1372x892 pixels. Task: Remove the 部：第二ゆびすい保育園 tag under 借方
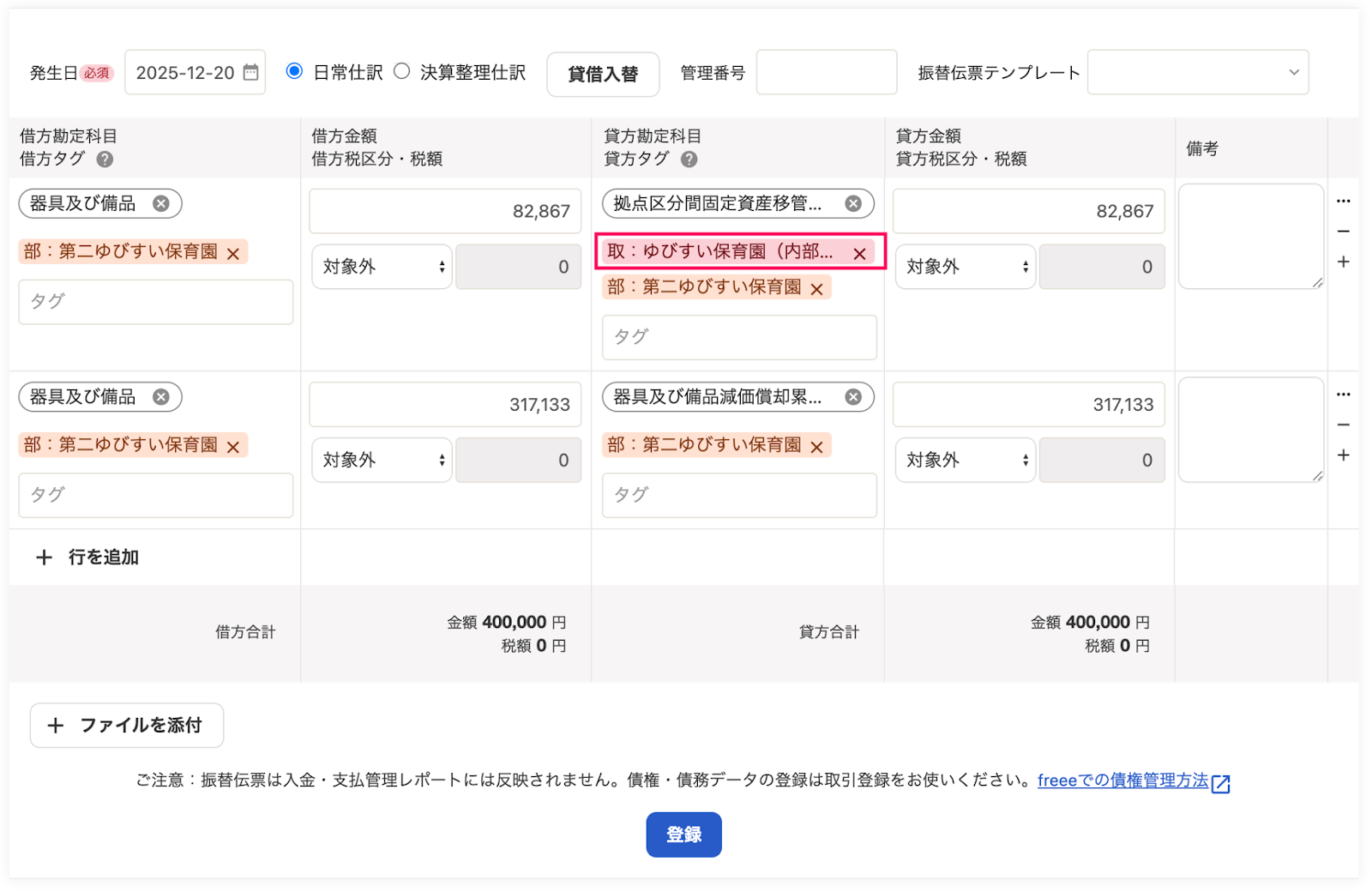point(233,252)
